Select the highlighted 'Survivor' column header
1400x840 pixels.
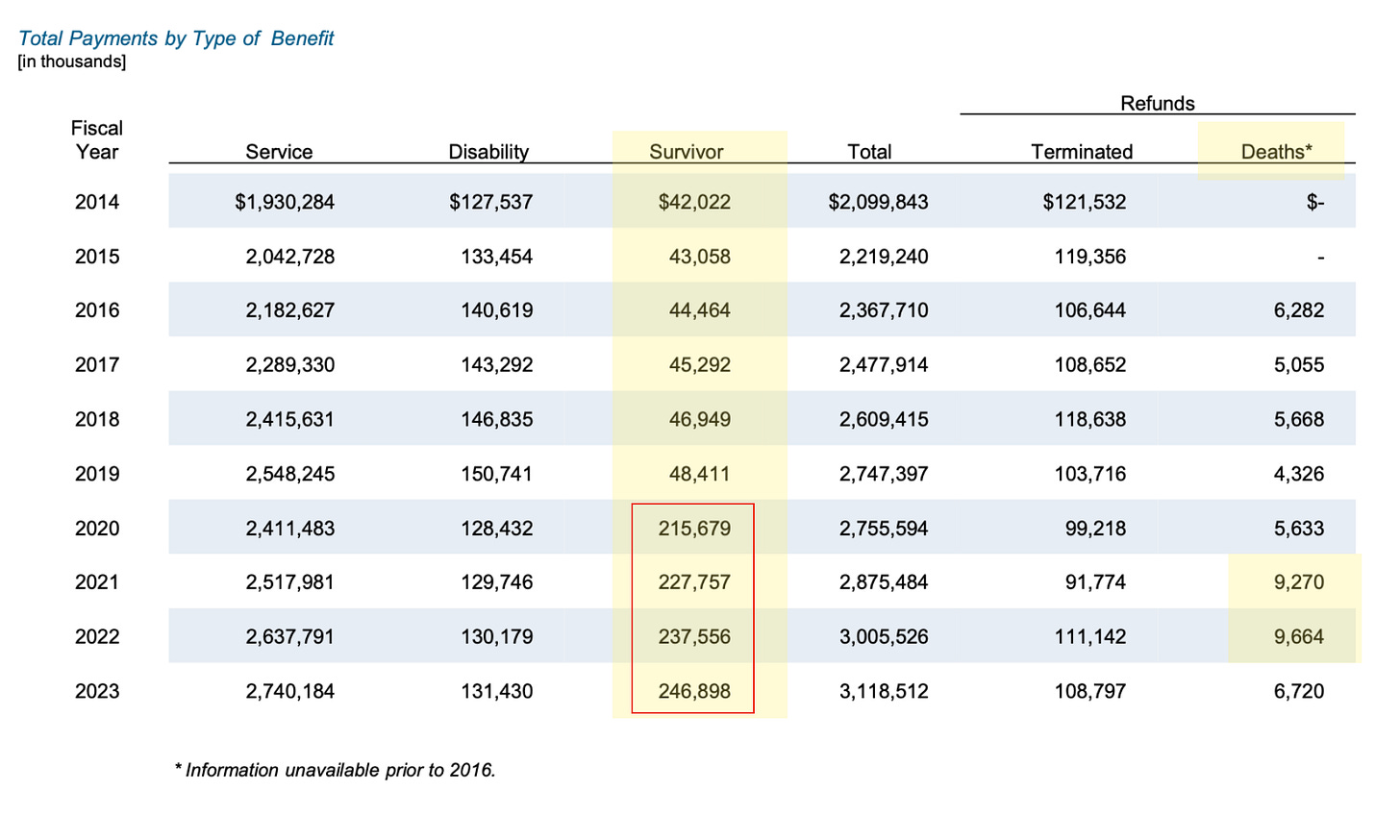pyautogui.click(x=687, y=152)
